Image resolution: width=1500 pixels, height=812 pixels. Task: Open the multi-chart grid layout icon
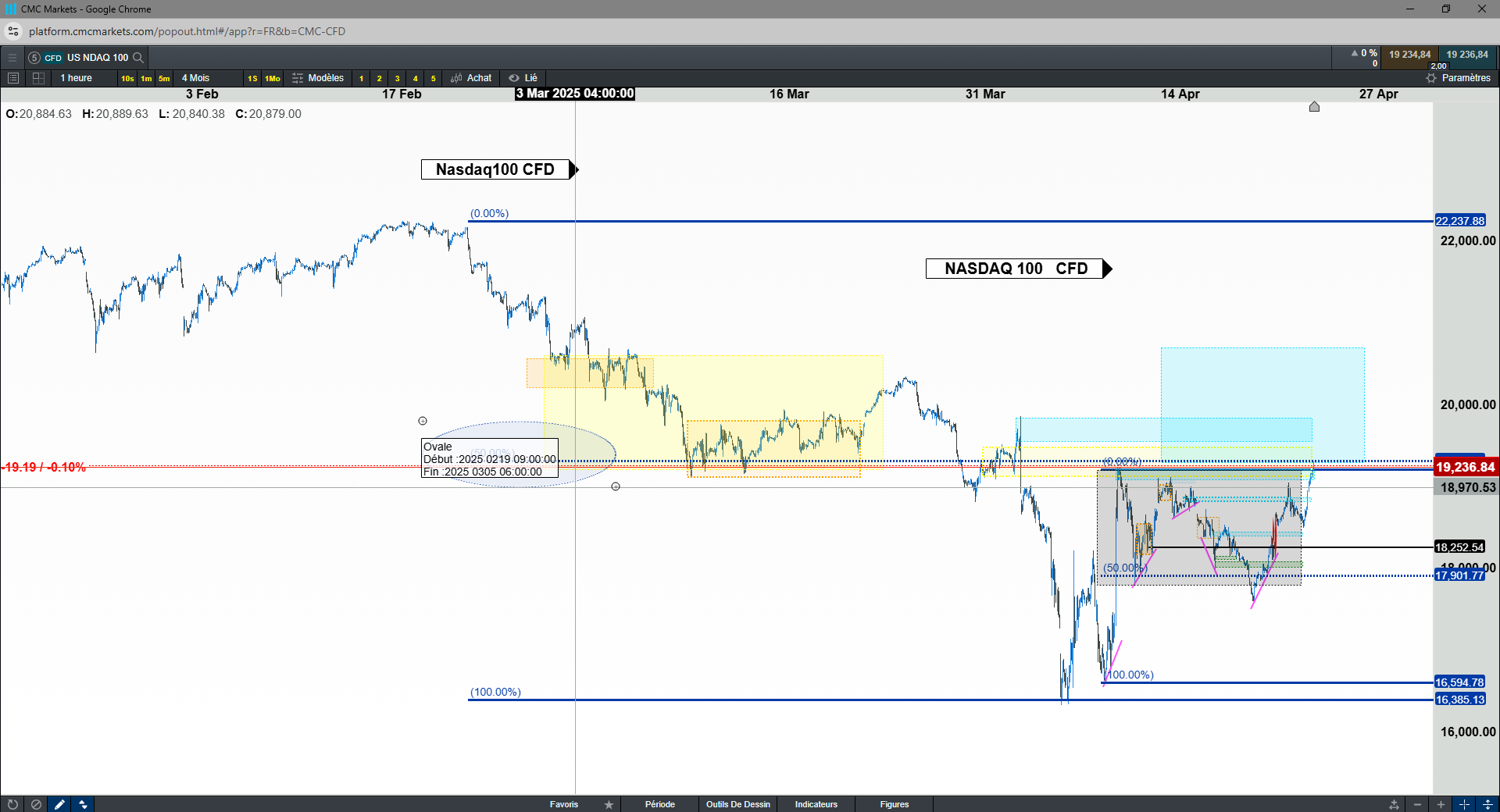coord(38,78)
